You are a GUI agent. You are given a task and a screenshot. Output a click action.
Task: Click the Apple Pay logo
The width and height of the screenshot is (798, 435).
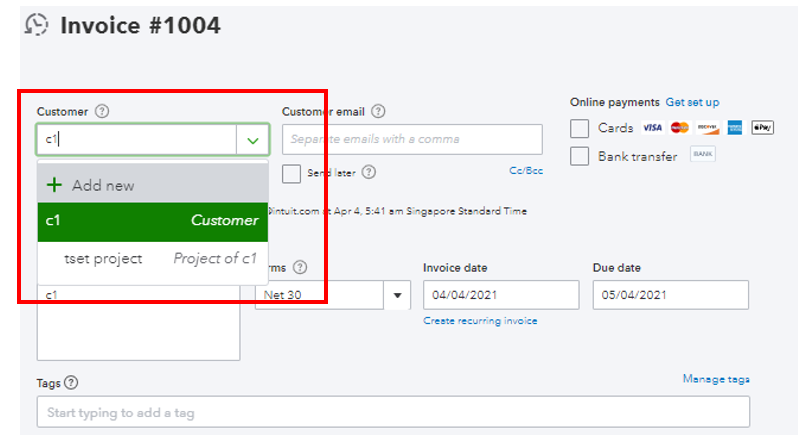click(762, 128)
